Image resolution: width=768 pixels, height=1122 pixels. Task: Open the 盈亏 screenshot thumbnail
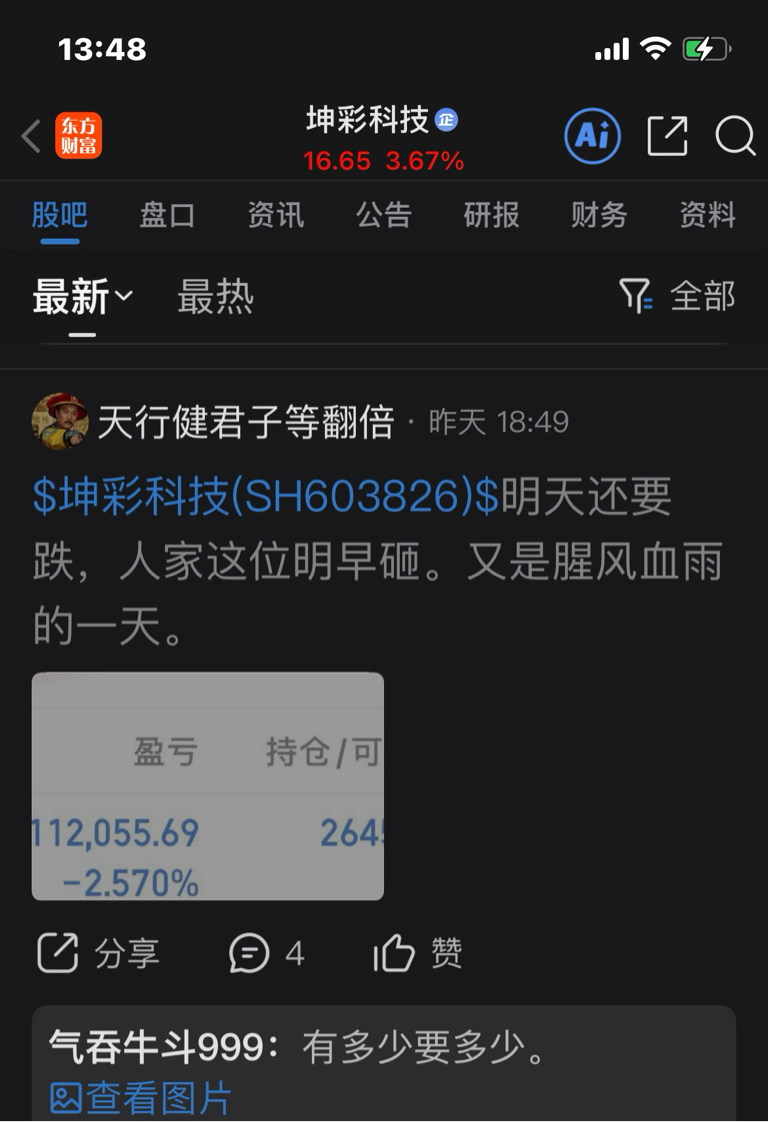point(208,786)
